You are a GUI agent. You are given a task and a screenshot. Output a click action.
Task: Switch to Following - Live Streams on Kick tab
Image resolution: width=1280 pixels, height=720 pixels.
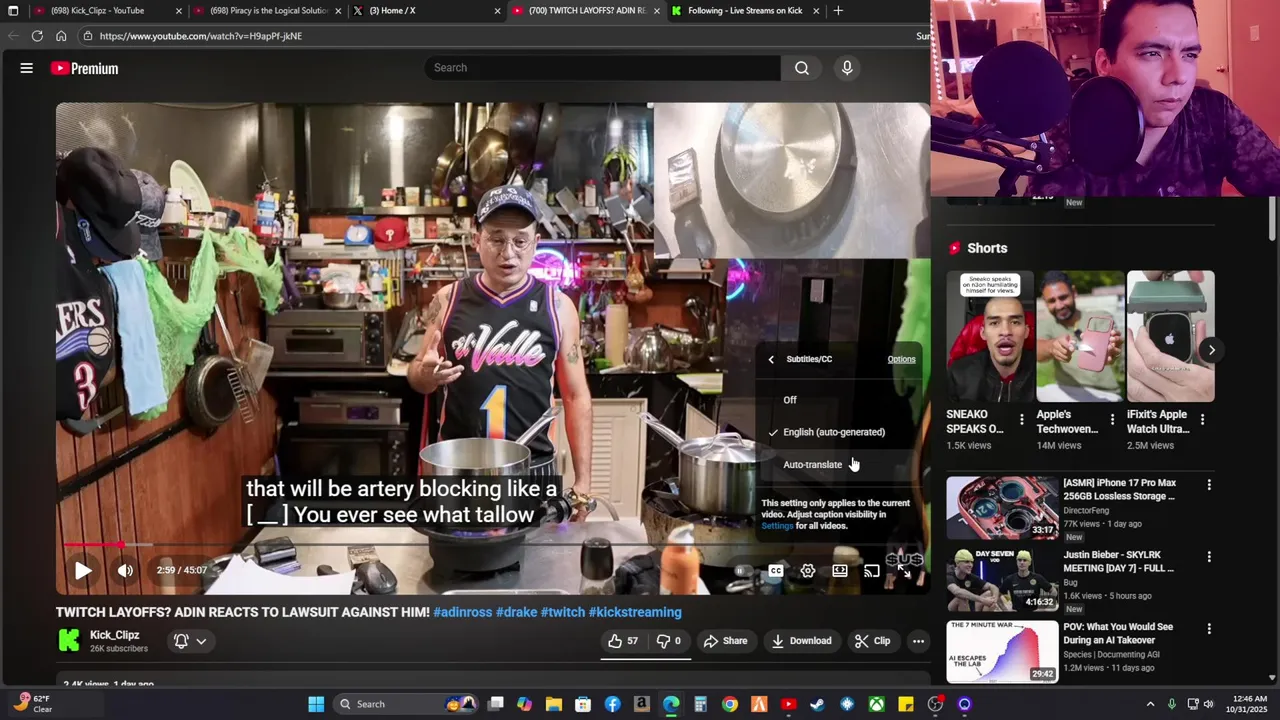[746, 11]
